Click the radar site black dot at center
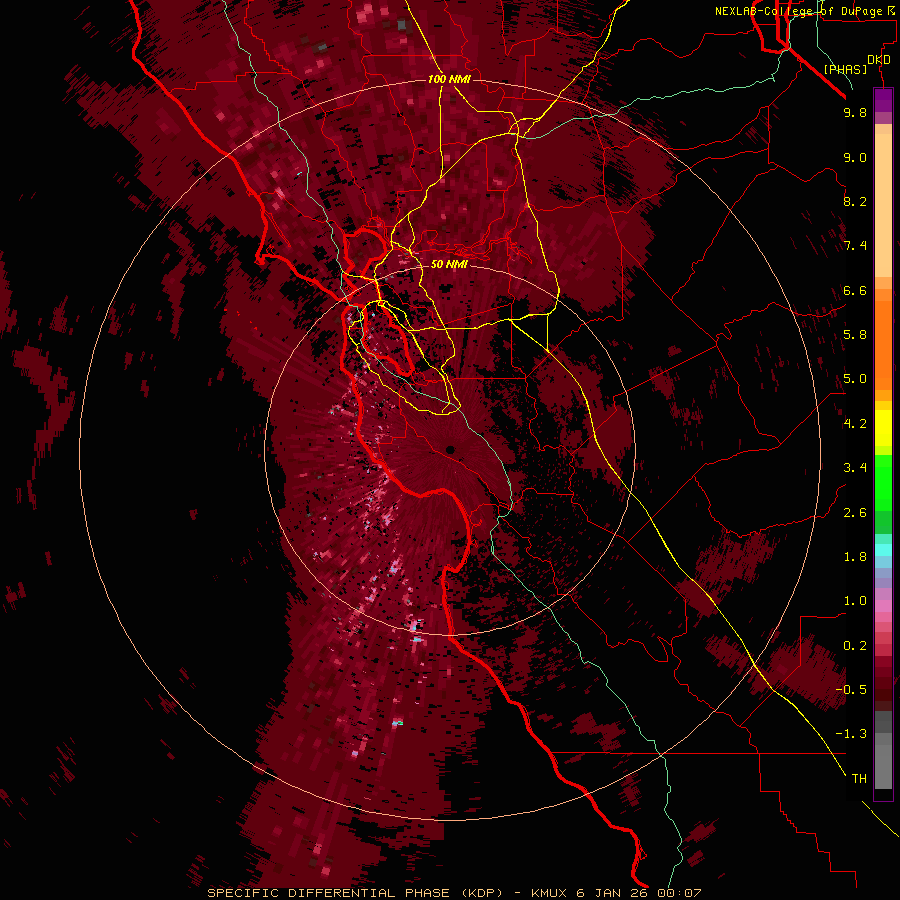 [451, 449]
